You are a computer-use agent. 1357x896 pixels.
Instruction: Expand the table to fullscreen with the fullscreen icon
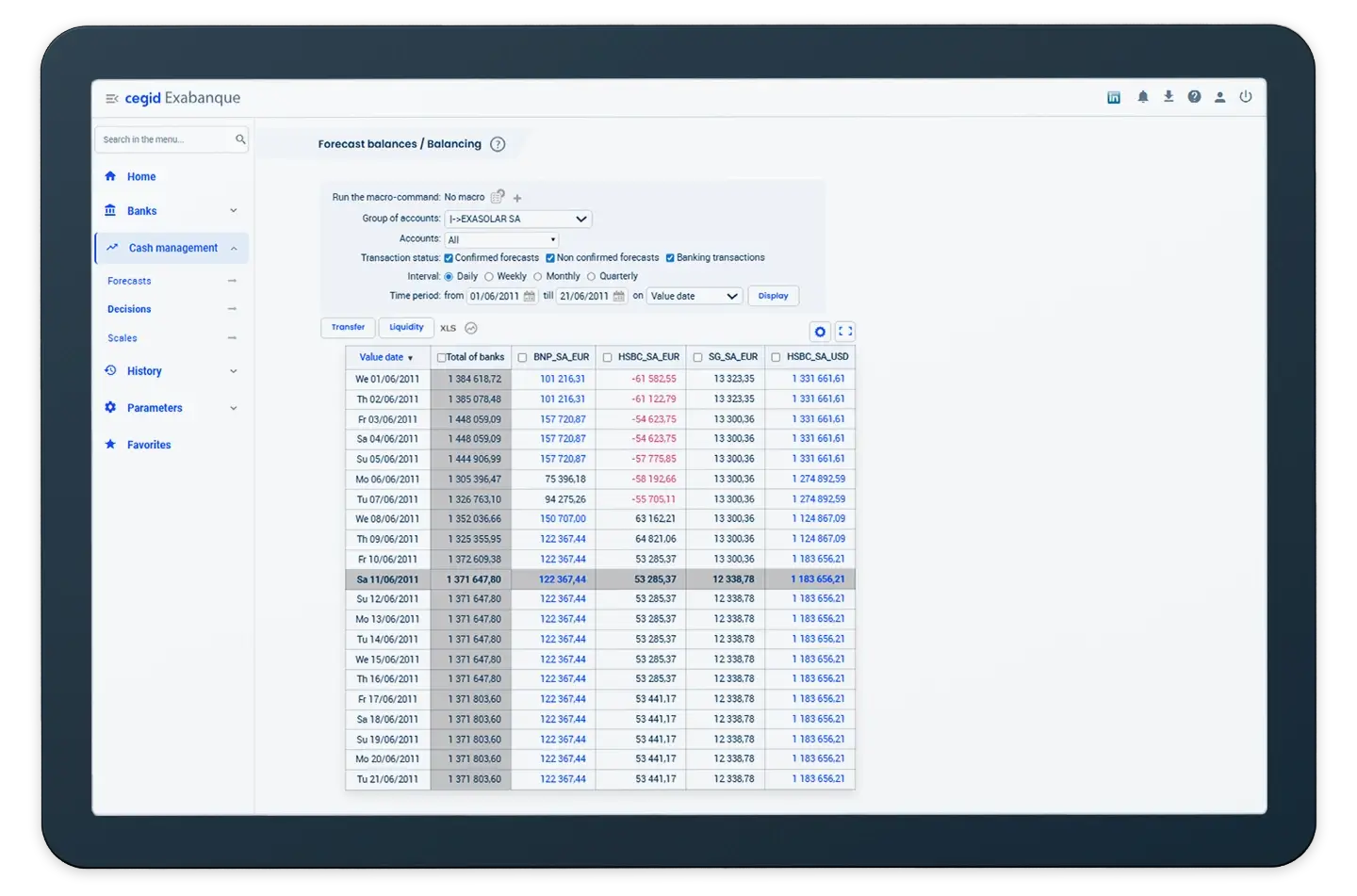[x=844, y=332]
